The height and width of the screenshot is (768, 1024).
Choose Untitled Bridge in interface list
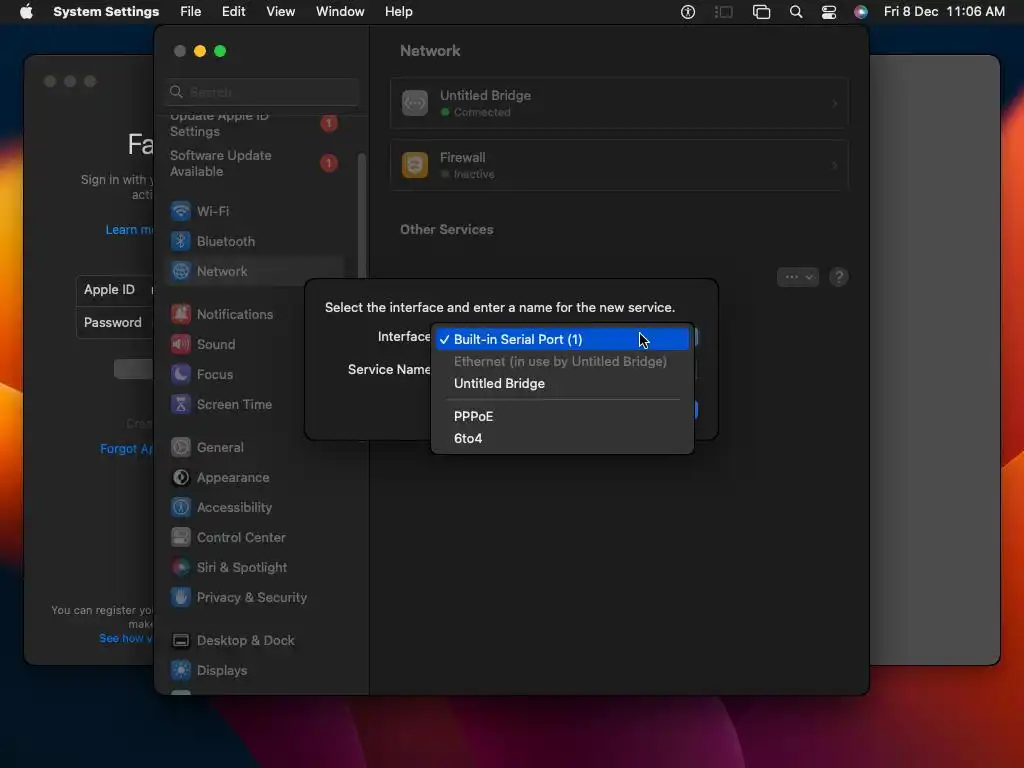tap(562, 383)
